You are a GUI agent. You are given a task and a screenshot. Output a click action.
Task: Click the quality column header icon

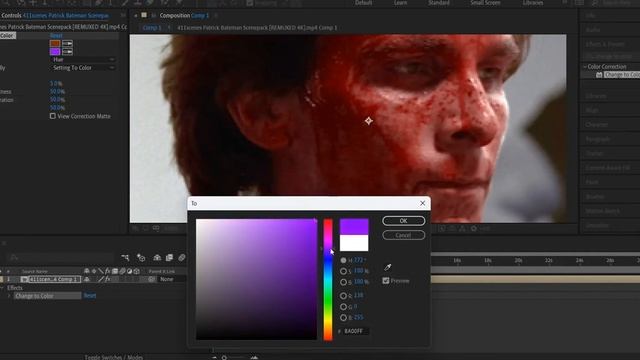101,271
